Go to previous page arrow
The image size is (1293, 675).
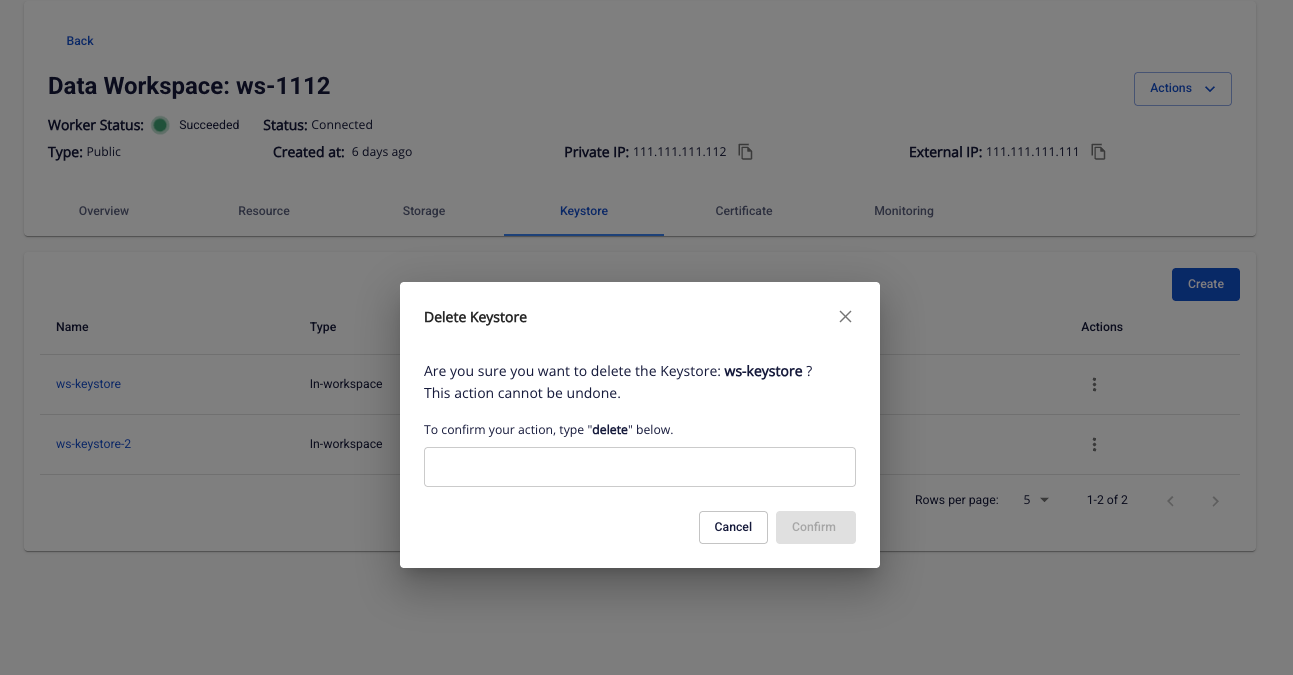coord(1170,500)
